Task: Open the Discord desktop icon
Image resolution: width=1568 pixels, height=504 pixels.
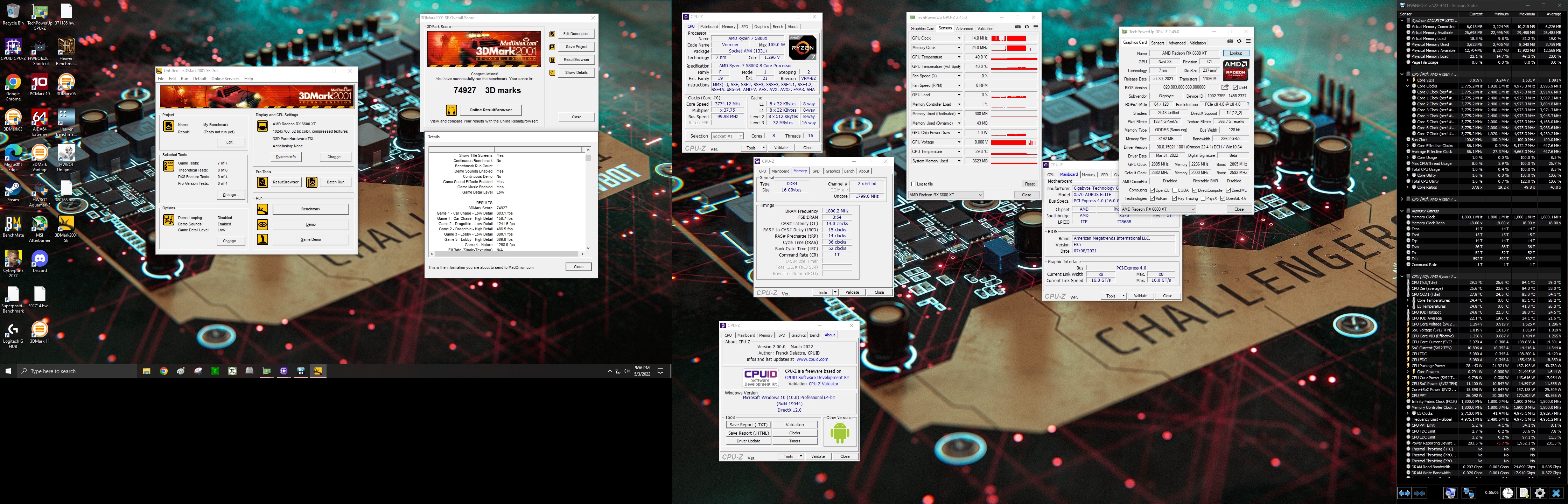Action: click(x=40, y=262)
